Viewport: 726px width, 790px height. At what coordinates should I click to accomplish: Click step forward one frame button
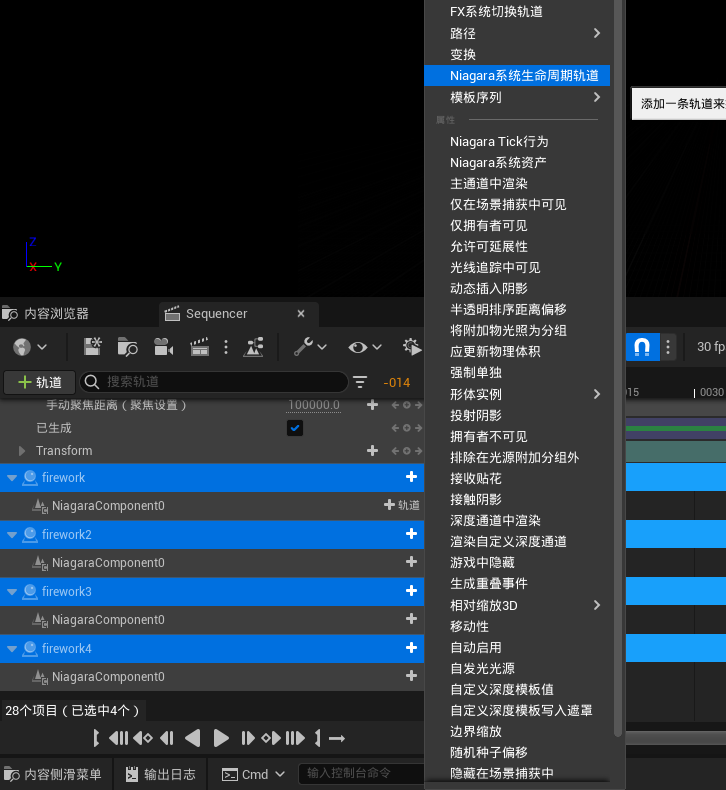247,738
